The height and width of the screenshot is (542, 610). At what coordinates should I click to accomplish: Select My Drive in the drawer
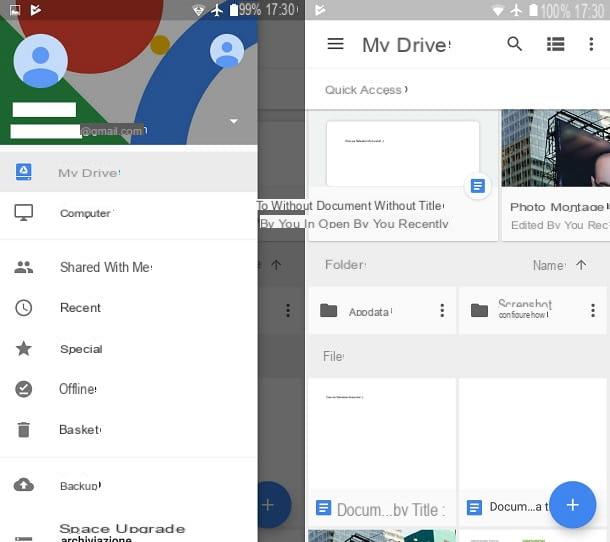coord(128,172)
